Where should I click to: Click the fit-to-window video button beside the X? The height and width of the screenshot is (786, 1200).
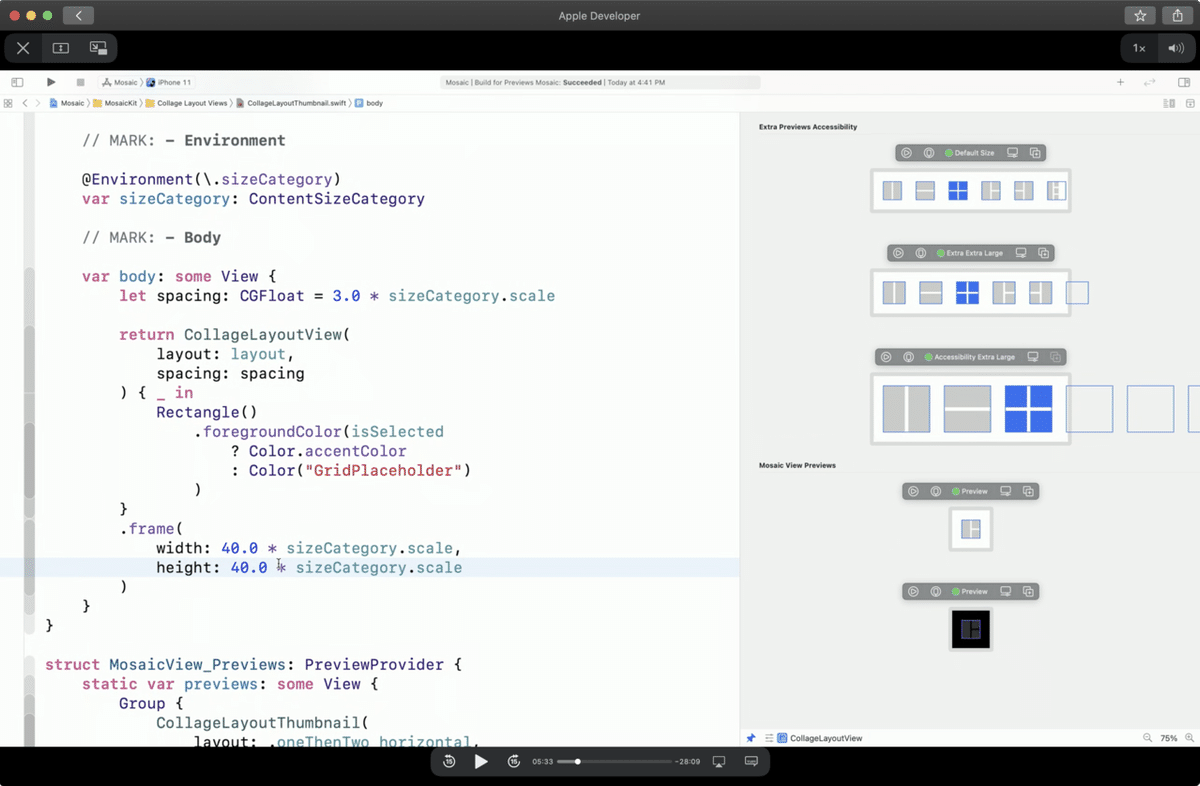60,48
